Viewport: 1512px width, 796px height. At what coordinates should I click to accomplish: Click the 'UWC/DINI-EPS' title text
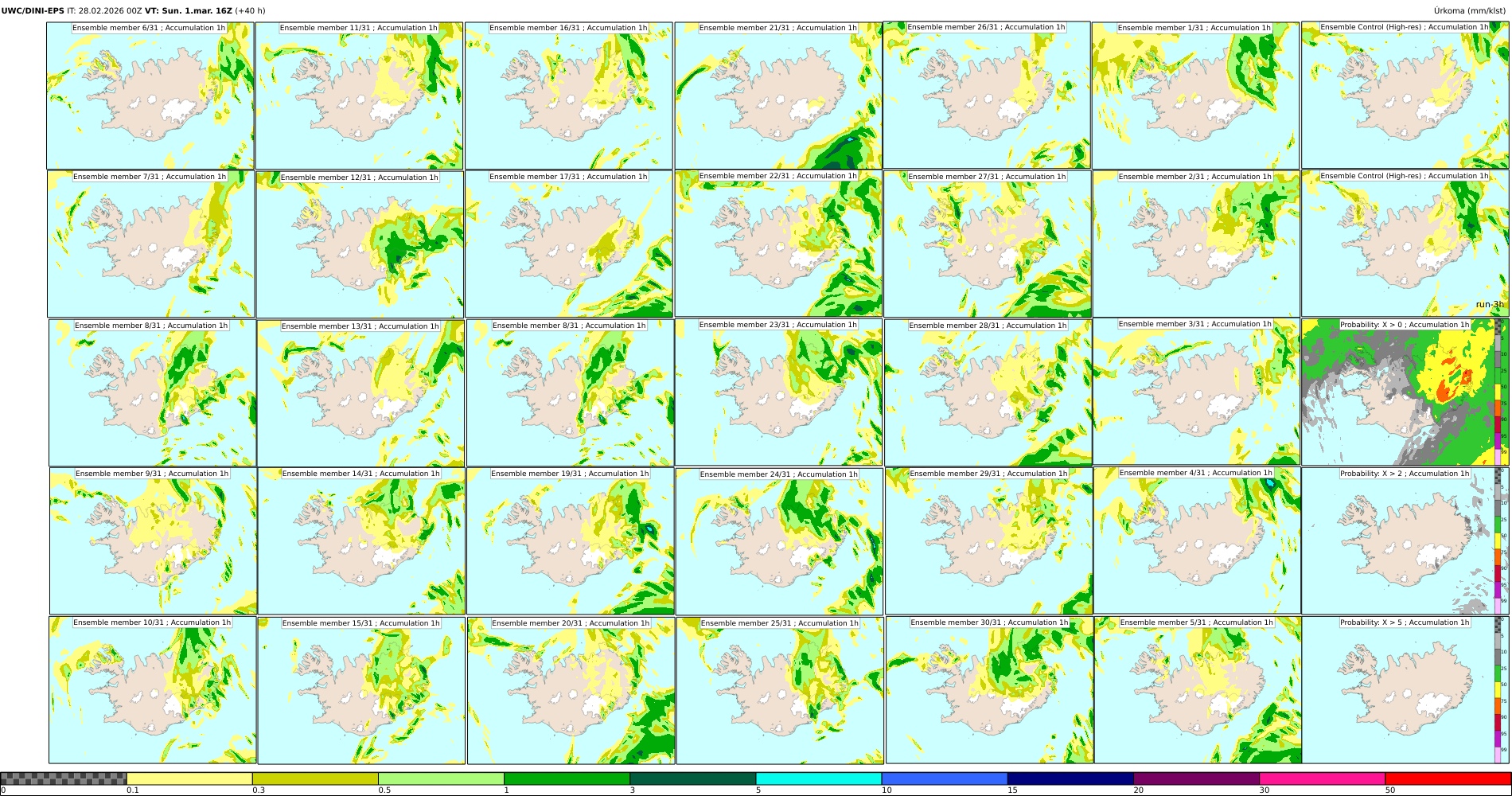(x=33, y=11)
